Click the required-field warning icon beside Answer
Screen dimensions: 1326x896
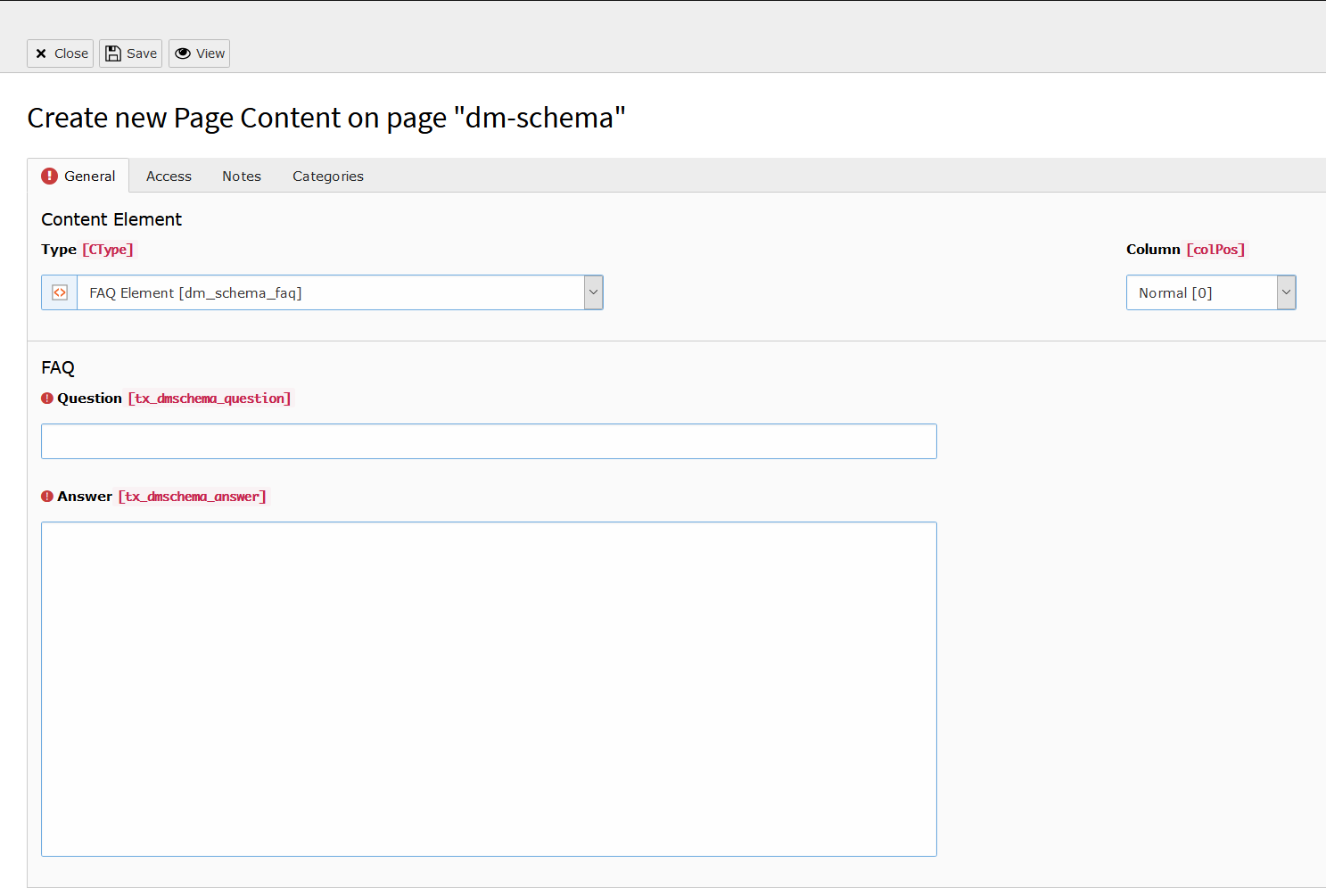point(47,497)
